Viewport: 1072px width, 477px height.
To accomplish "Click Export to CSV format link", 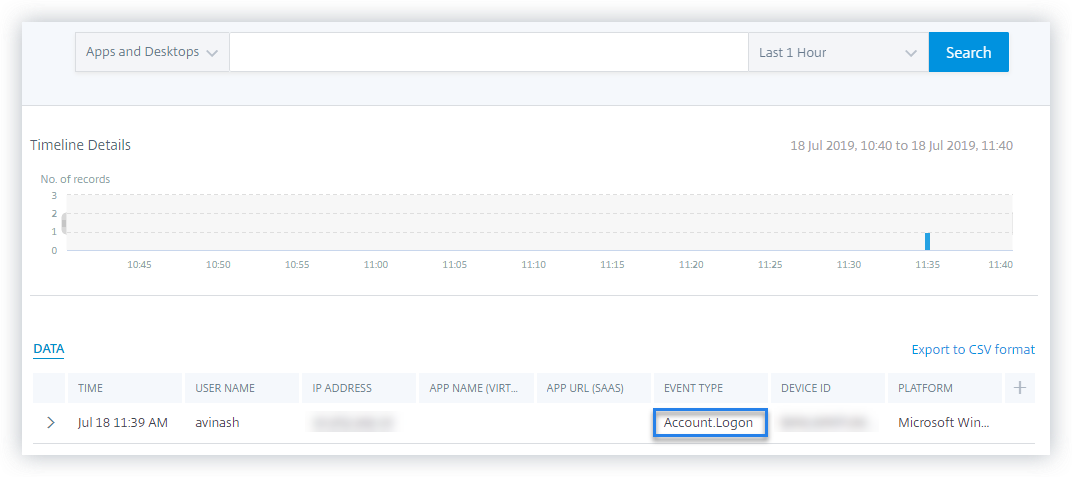I will tap(973, 349).
